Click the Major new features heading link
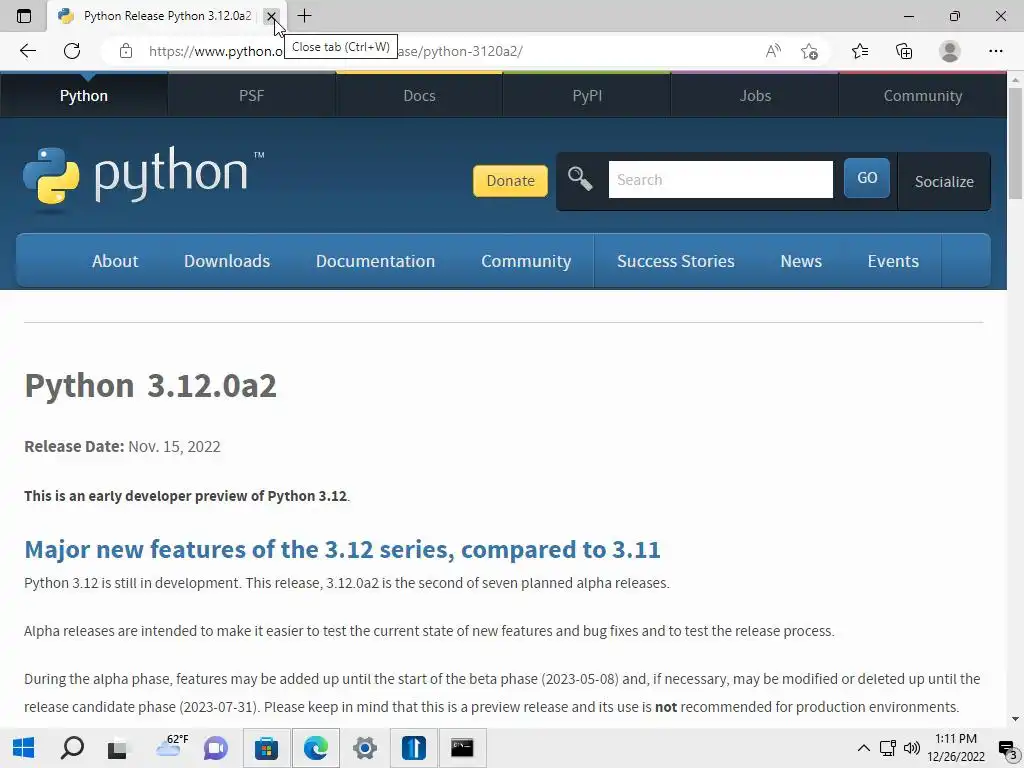The height and width of the screenshot is (768, 1024). click(342, 549)
